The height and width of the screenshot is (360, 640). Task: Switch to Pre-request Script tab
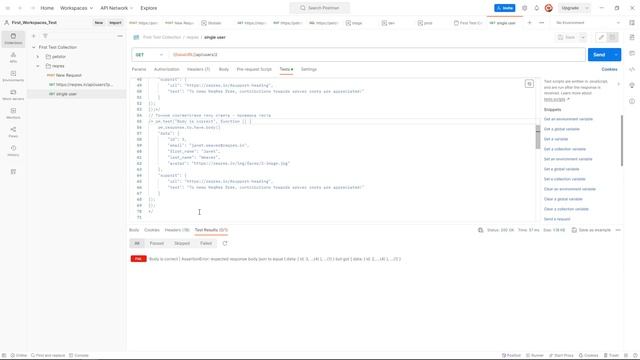[x=254, y=69]
